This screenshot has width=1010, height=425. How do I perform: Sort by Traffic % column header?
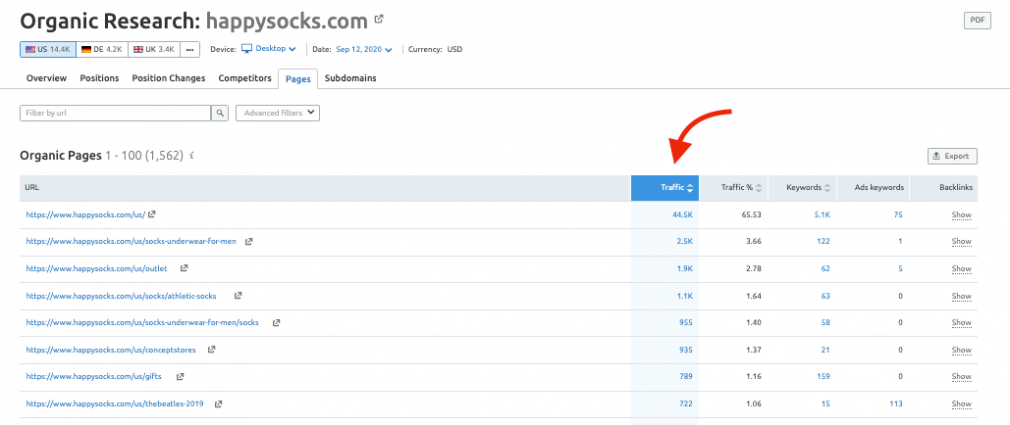(734, 188)
